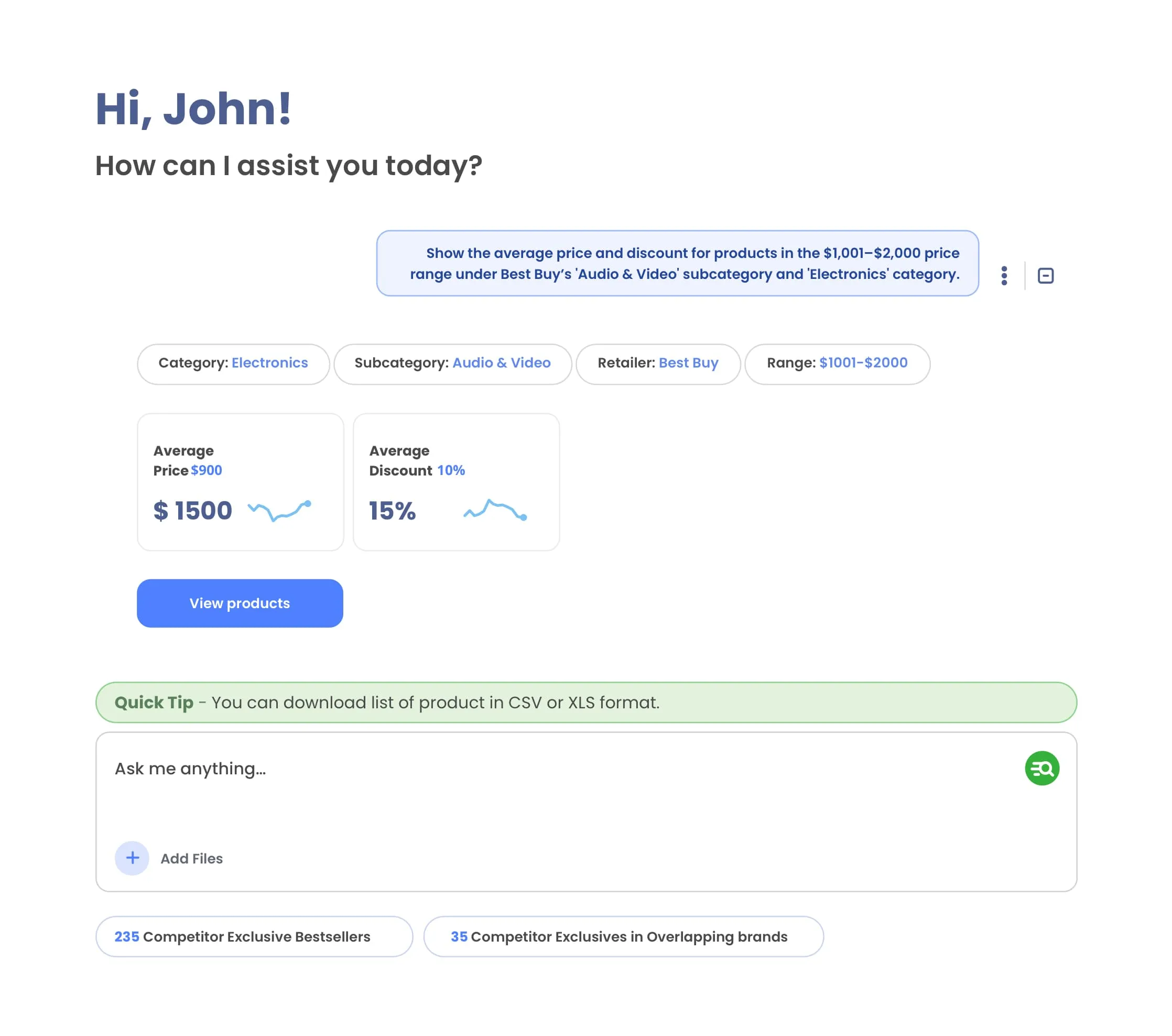
Task: Open the Subcategory: Audio & Video chip
Action: (452, 364)
